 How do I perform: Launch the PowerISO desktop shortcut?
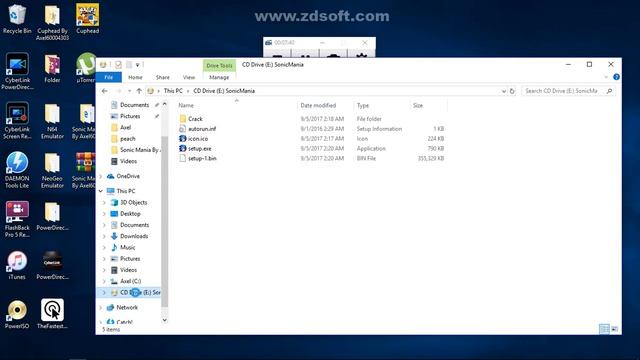tap(17, 314)
